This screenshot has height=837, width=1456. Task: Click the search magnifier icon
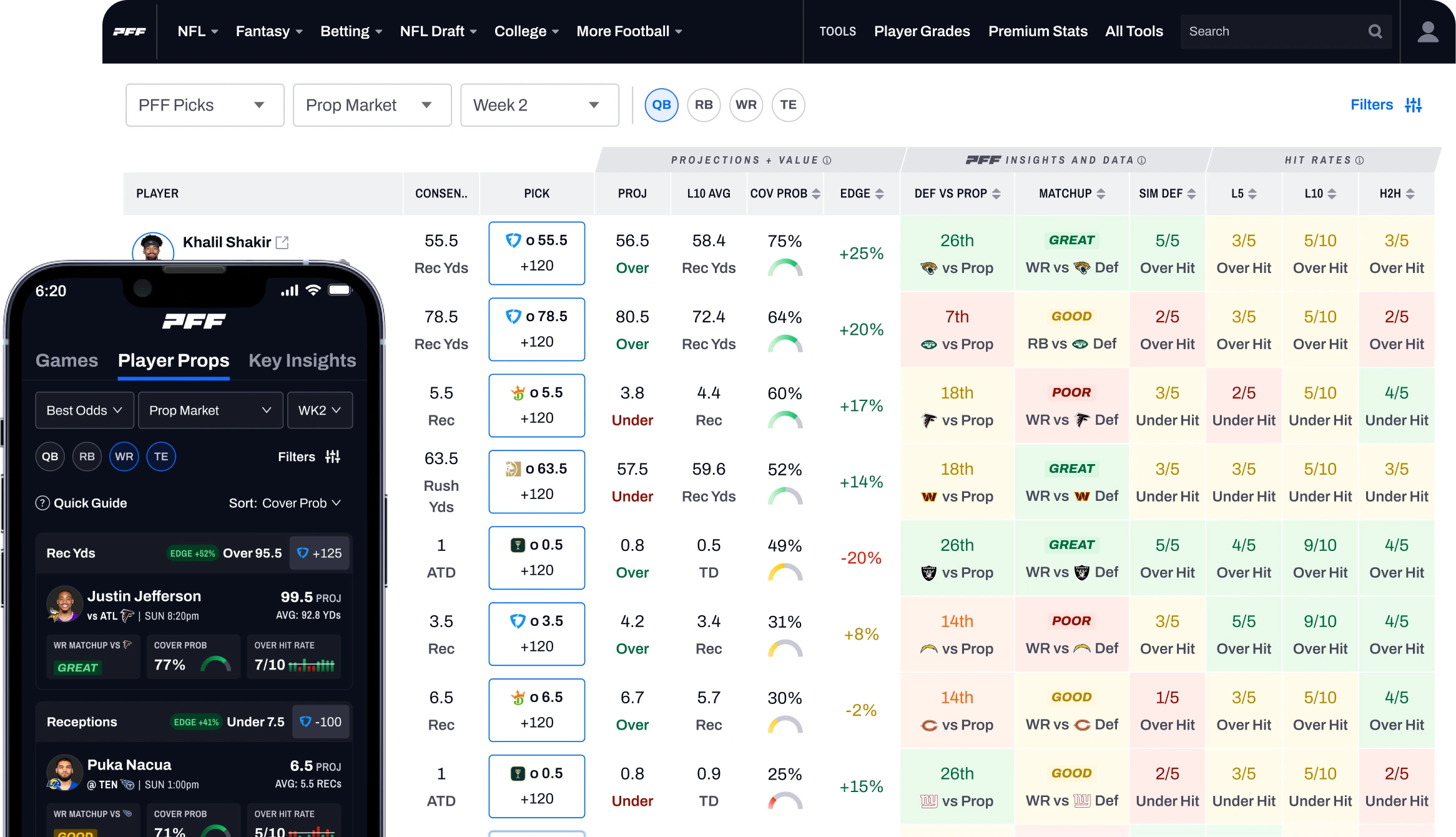[1375, 31]
